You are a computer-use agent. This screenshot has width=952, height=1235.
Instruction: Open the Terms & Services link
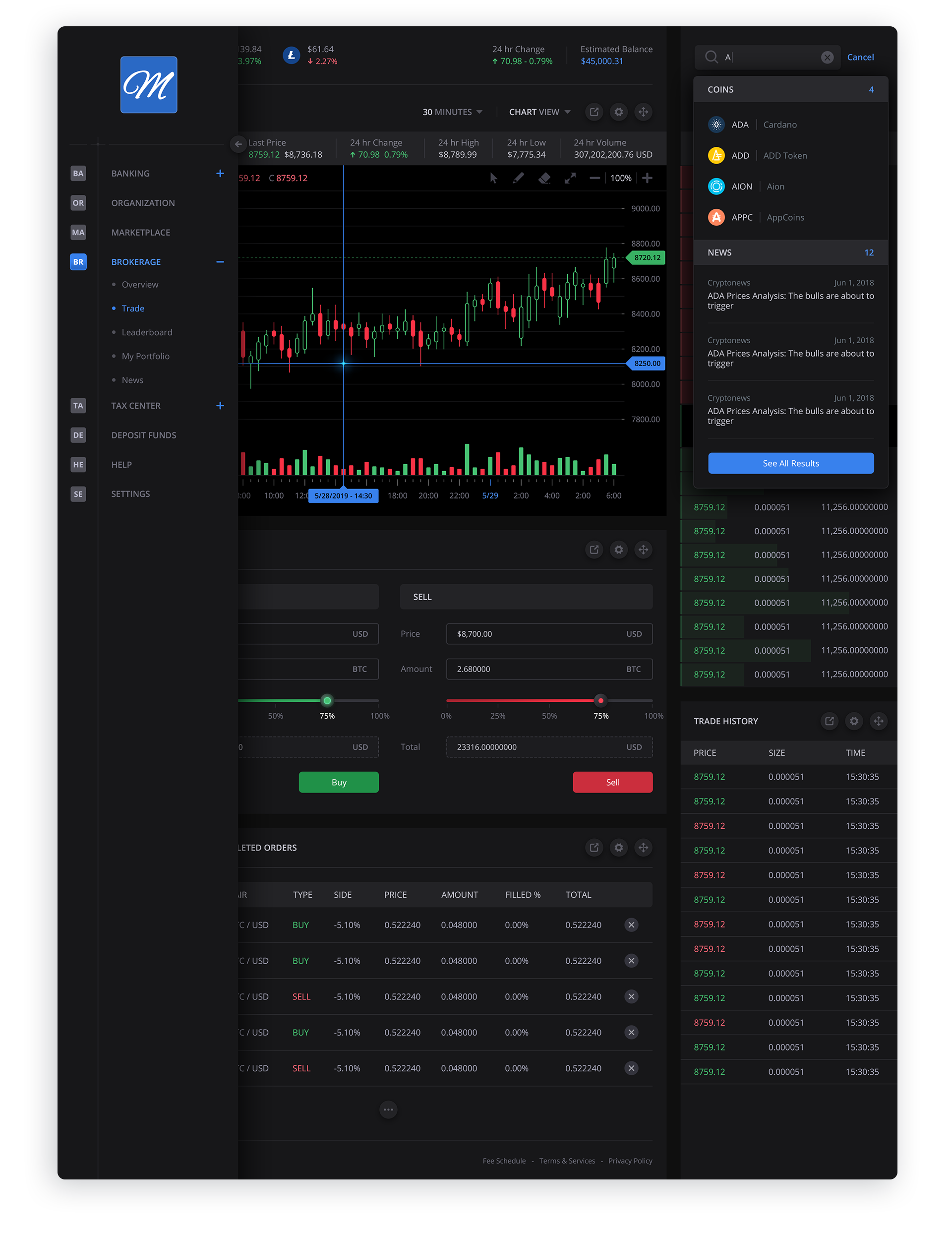coord(567,1161)
